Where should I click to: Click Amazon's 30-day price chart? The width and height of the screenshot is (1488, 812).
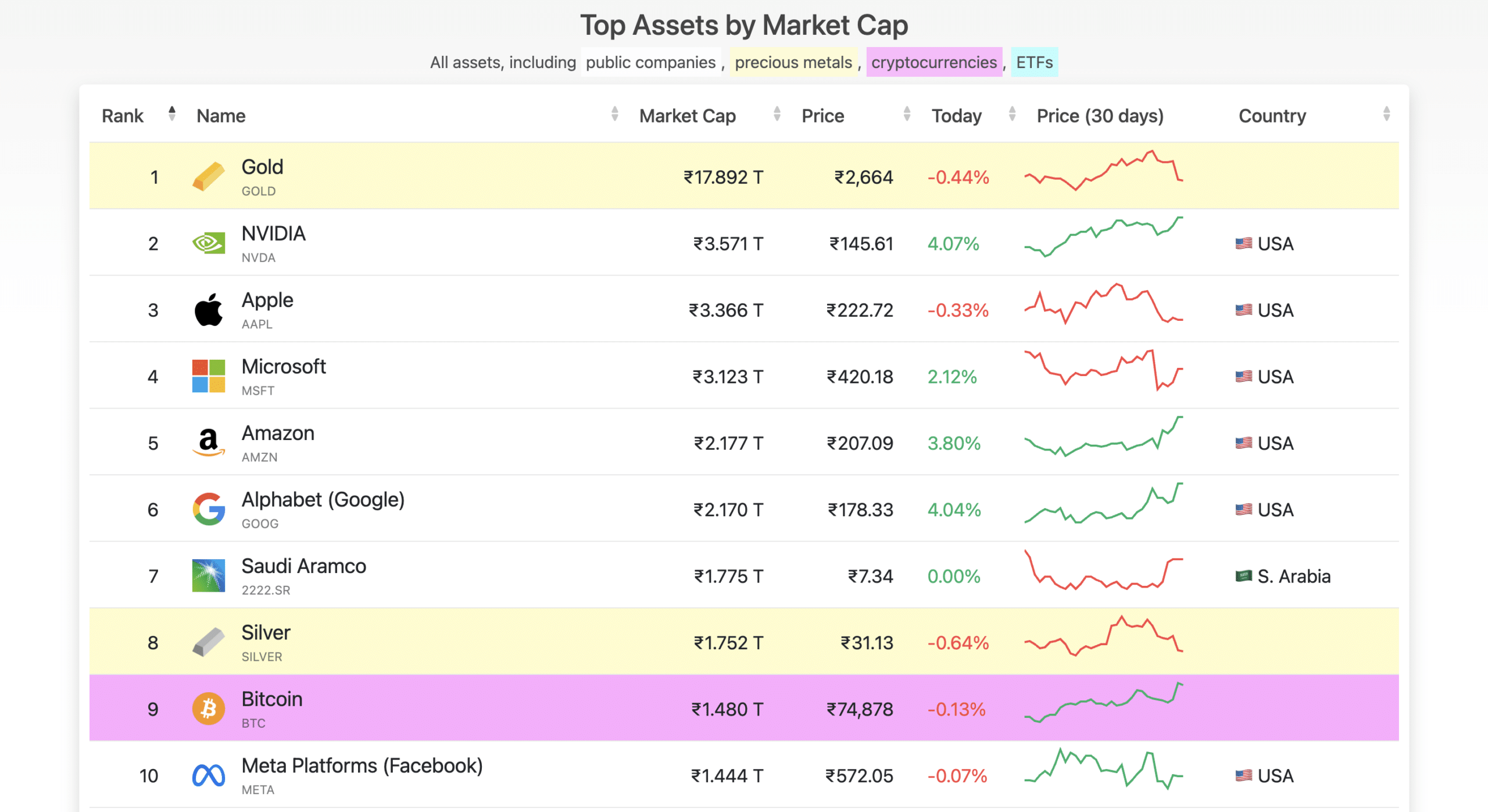coord(1103,436)
